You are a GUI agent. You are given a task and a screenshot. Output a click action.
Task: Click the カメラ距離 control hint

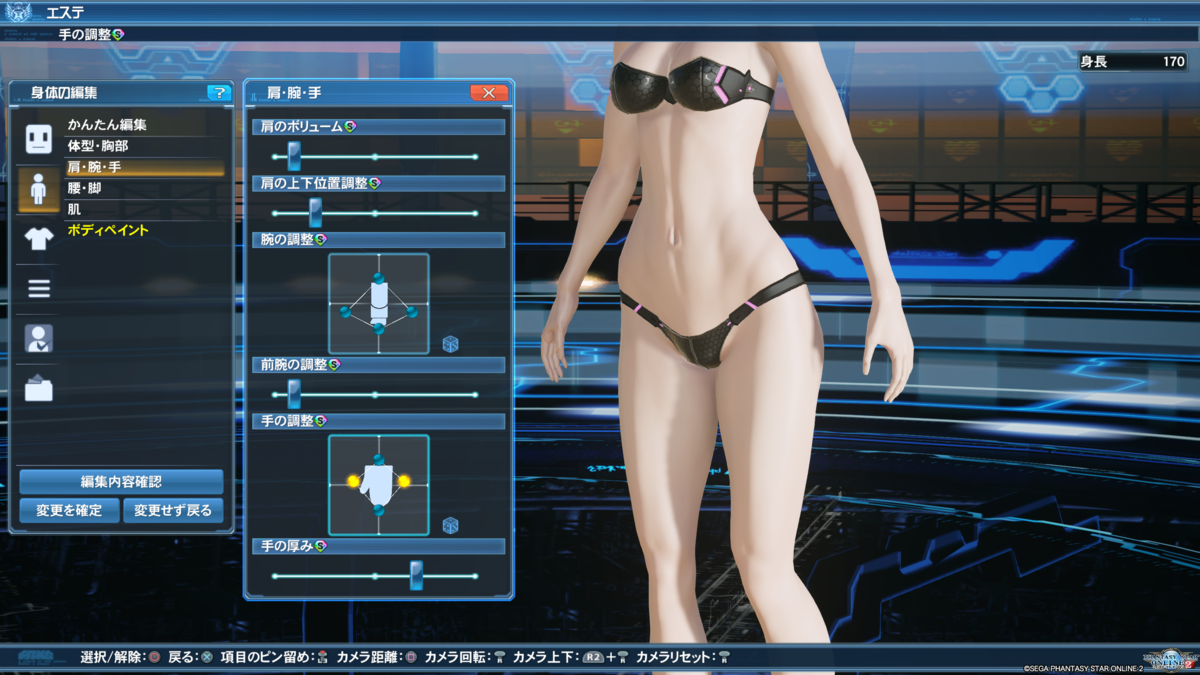(377, 657)
